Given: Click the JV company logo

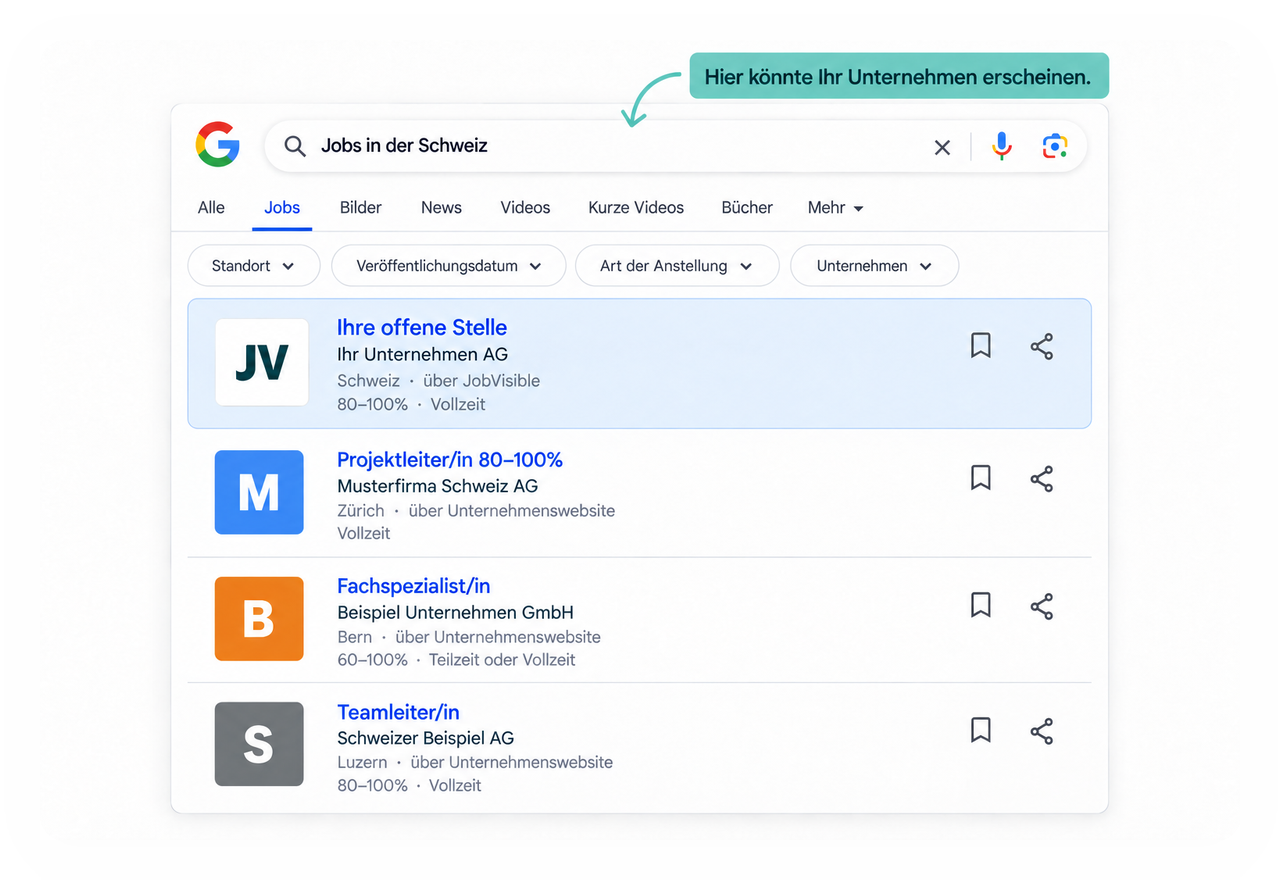Looking at the screenshot, I should [x=262, y=362].
